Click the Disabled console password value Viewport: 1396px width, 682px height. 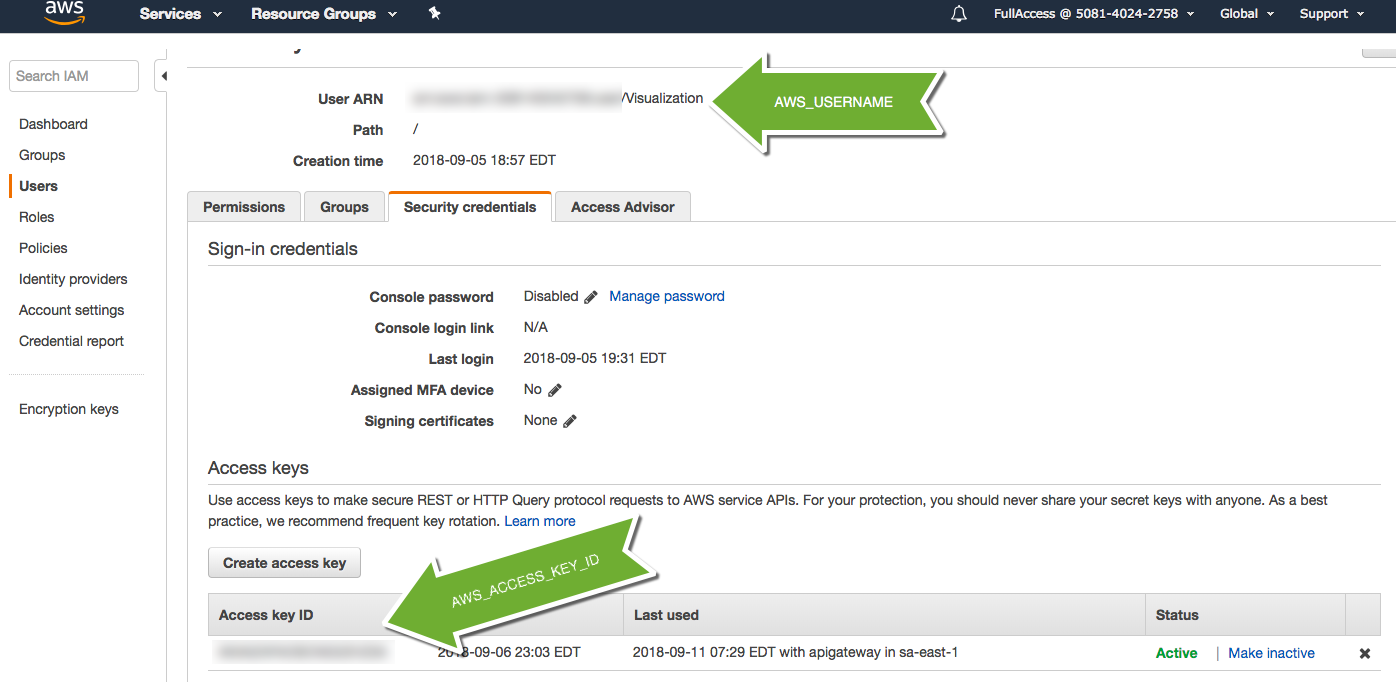[x=551, y=296]
